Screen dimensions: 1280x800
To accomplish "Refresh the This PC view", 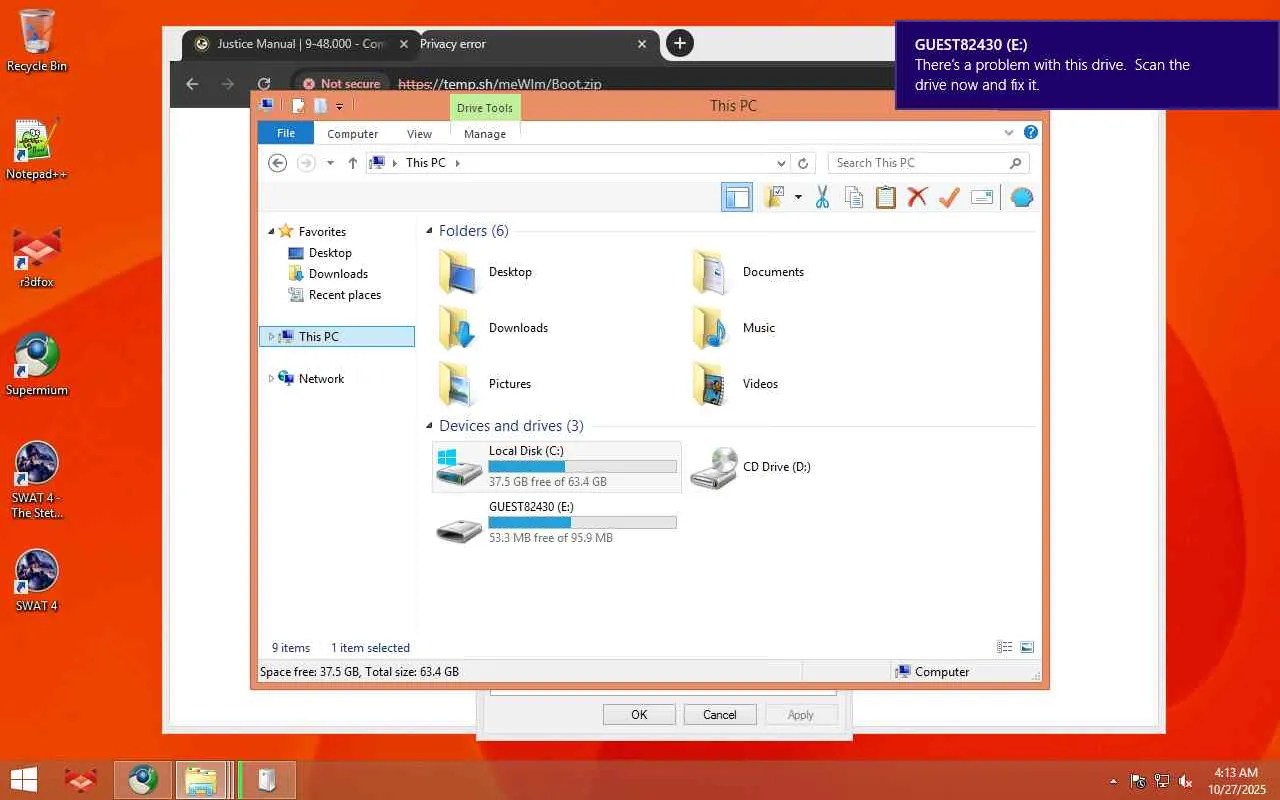I will 803,163.
